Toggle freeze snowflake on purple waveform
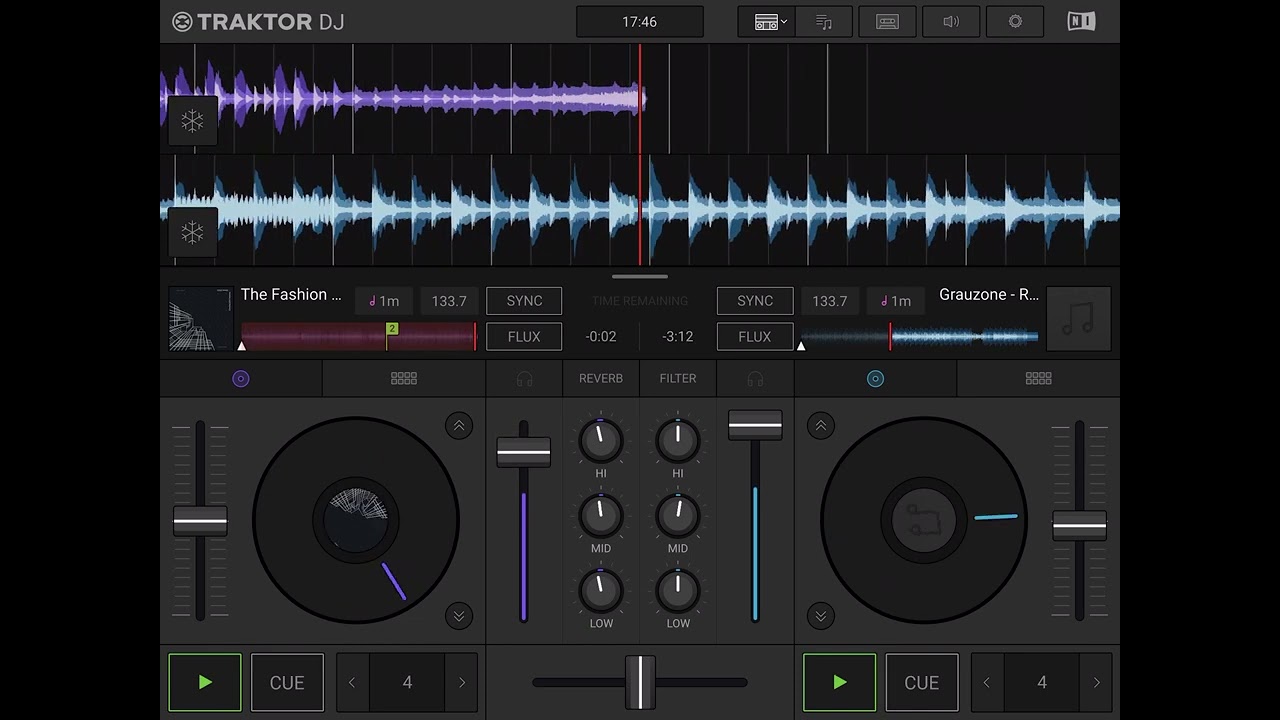1280x720 pixels. (x=192, y=121)
